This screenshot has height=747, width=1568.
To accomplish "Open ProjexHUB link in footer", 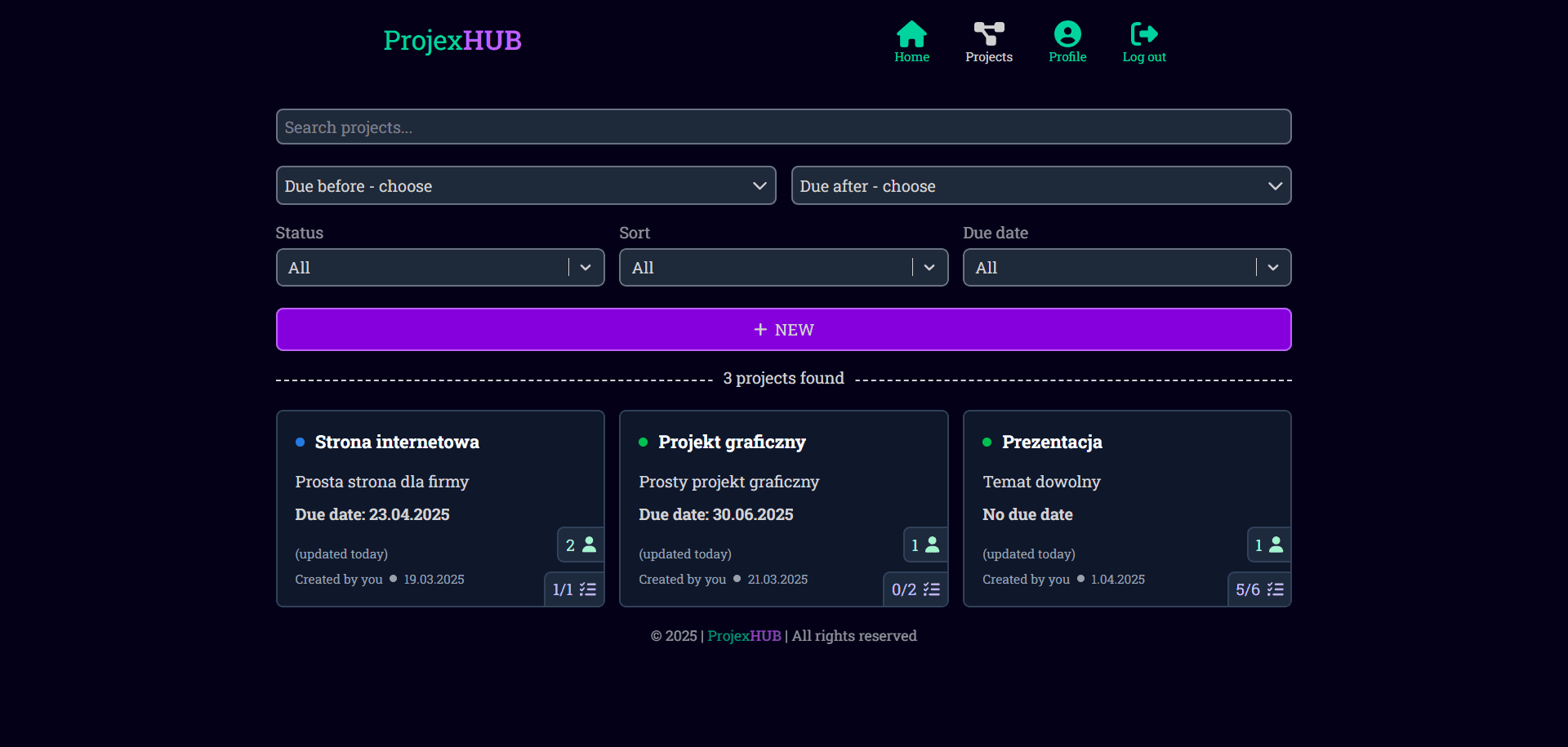I will (744, 636).
